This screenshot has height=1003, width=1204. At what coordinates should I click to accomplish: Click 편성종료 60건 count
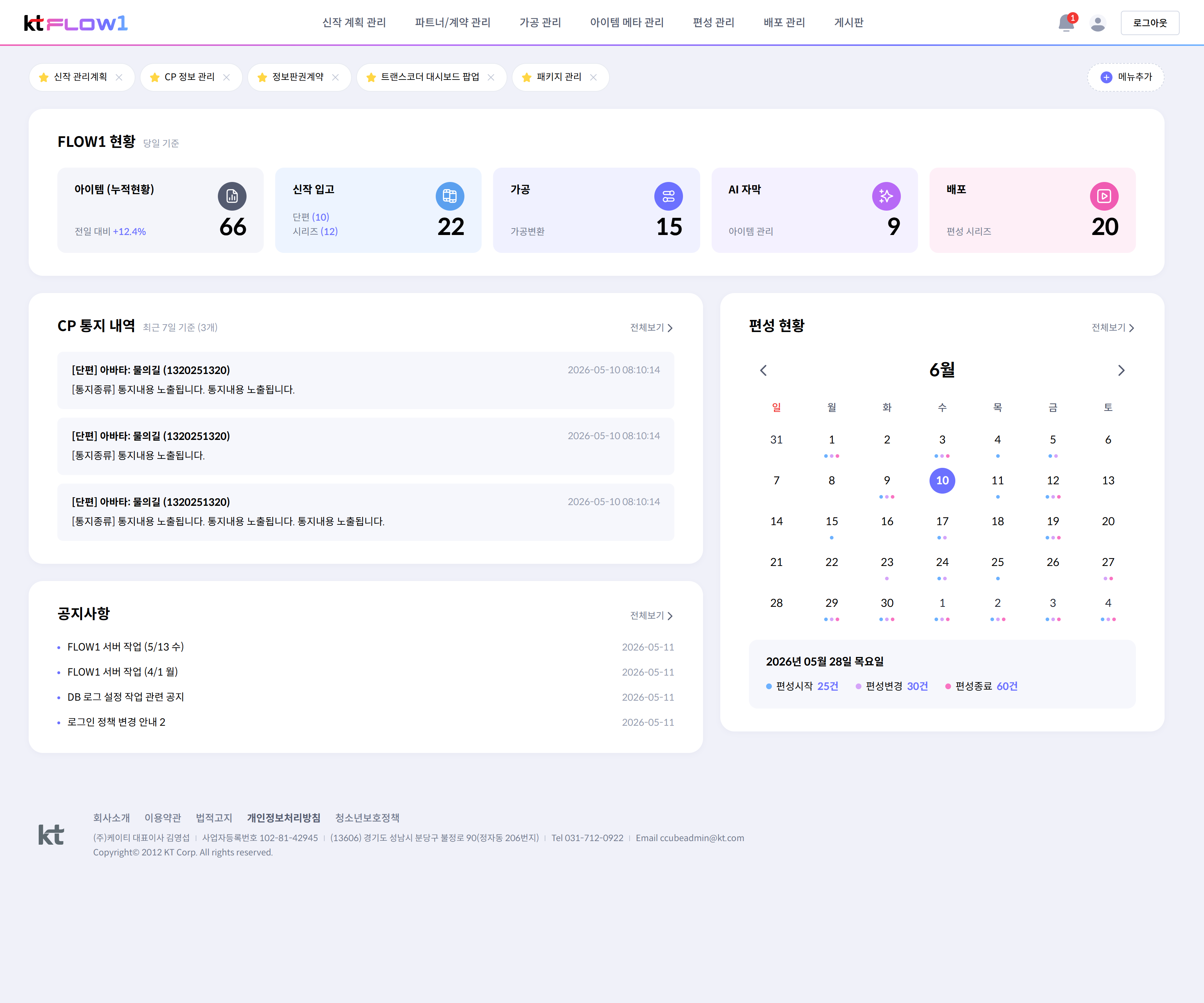(x=1007, y=687)
